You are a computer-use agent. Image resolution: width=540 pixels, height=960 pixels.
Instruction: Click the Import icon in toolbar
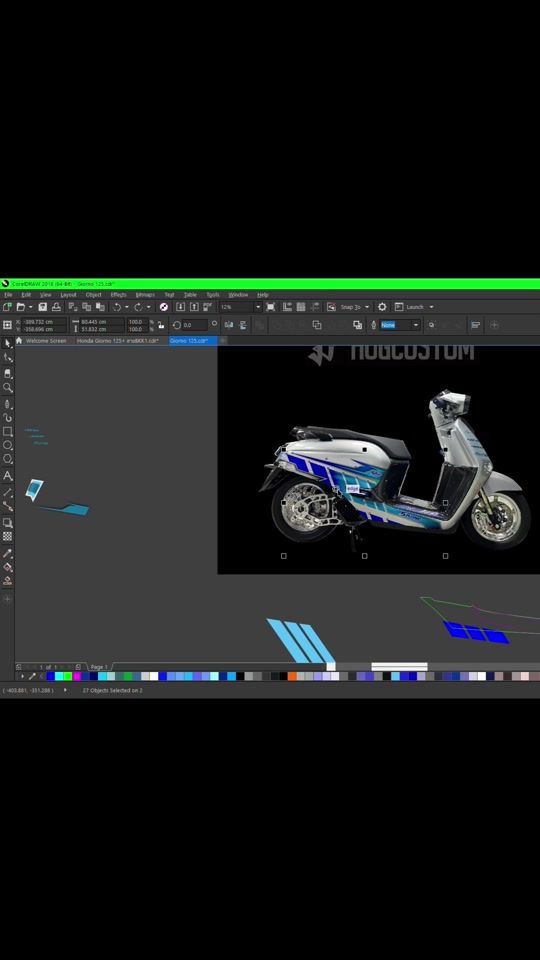click(x=181, y=307)
